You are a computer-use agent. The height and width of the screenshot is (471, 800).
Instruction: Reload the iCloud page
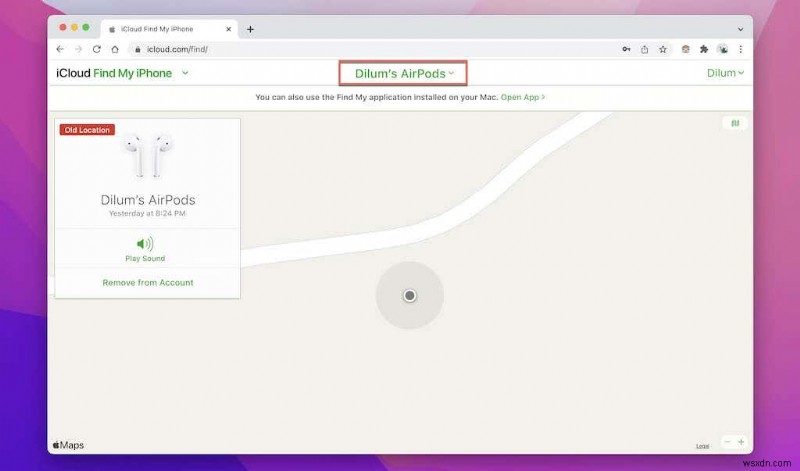[x=96, y=49]
